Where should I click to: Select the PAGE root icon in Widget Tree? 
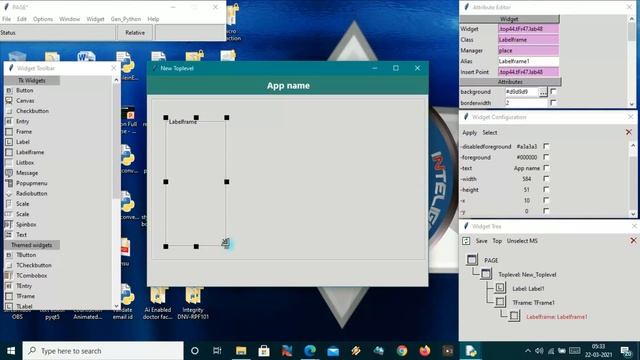coord(472,260)
